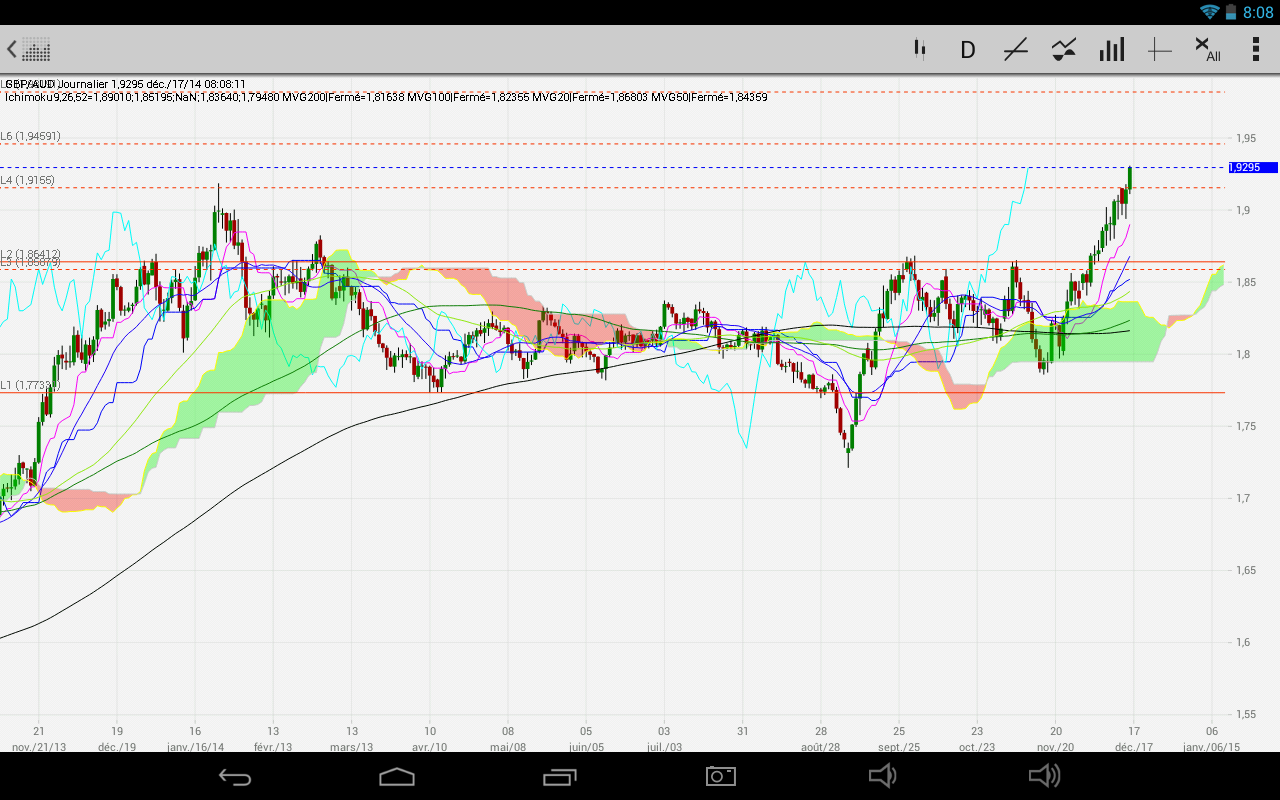This screenshot has height=800, width=1280.
Task: Select the trend line drawing tool
Action: click(1015, 49)
